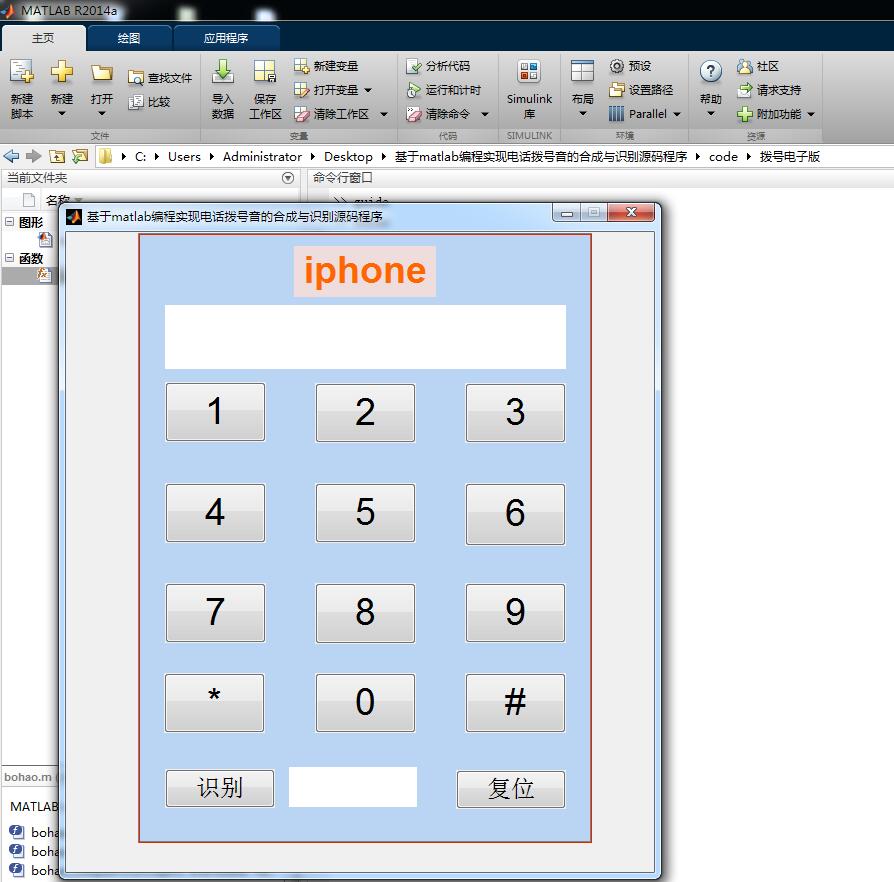This screenshot has width=894, height=882.
Task: Click Request Support (请求支持) icon
Action: point(745,90)
